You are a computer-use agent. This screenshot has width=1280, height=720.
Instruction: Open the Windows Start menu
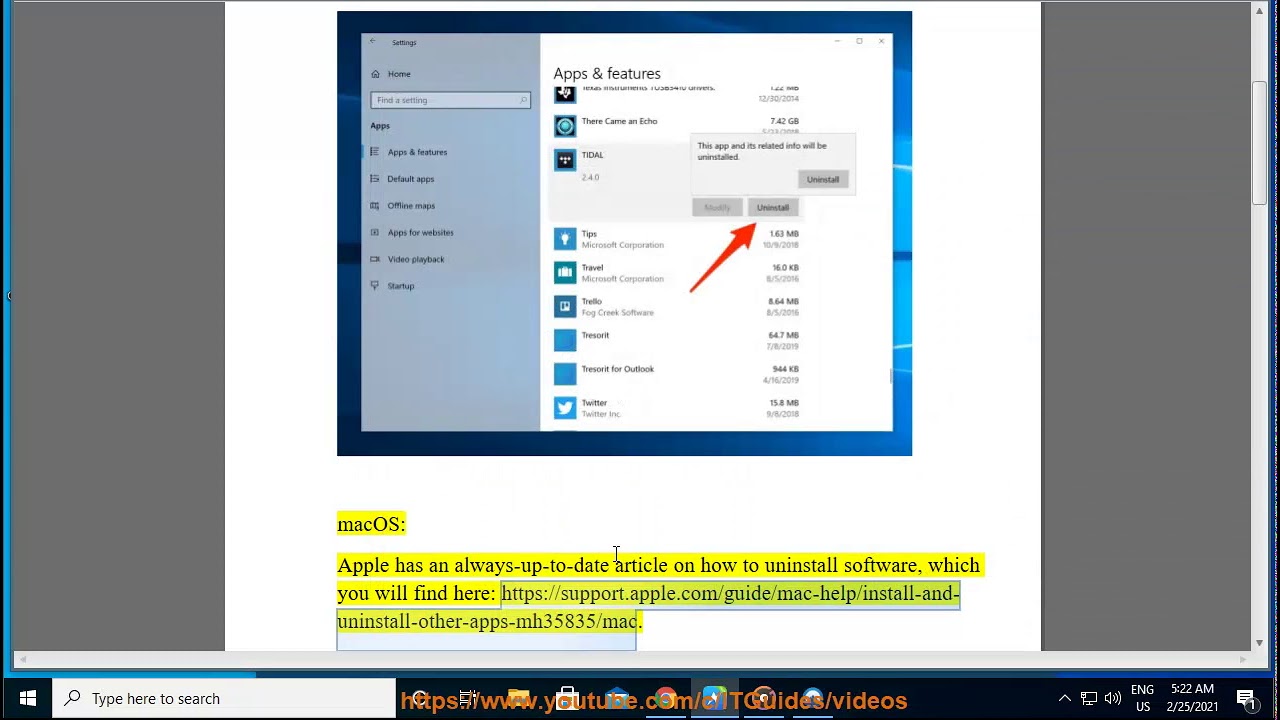(x=27, y=699)
